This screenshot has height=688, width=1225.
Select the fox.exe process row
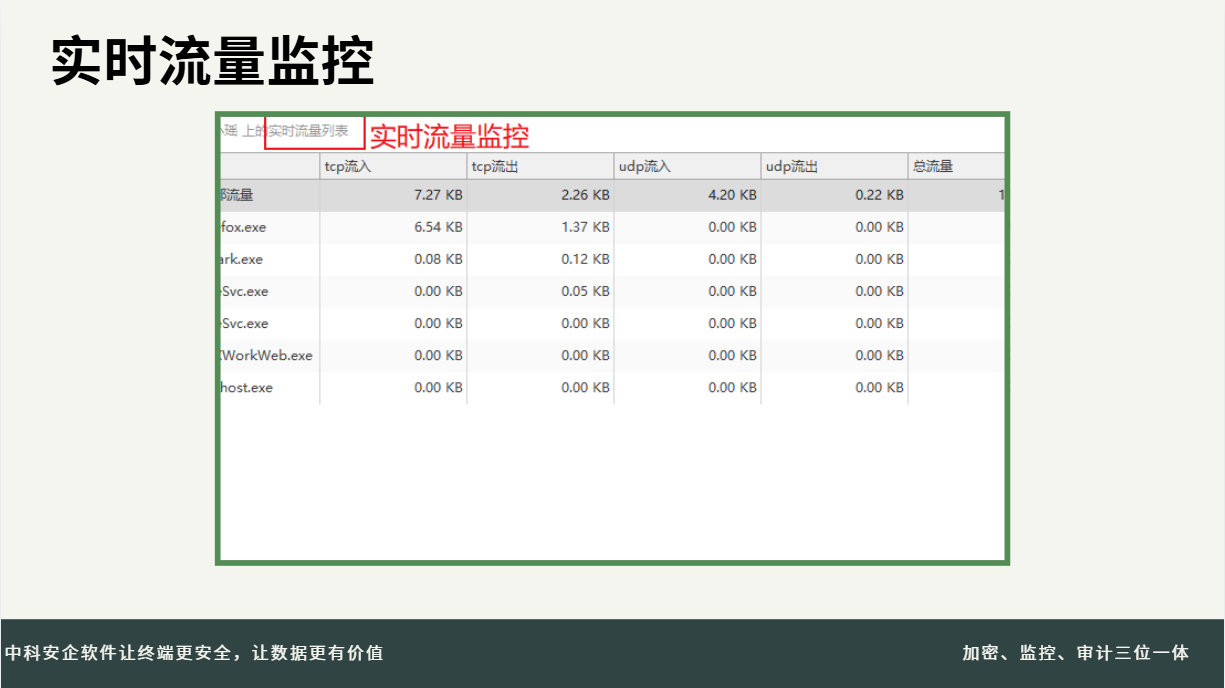click(244, 227)
